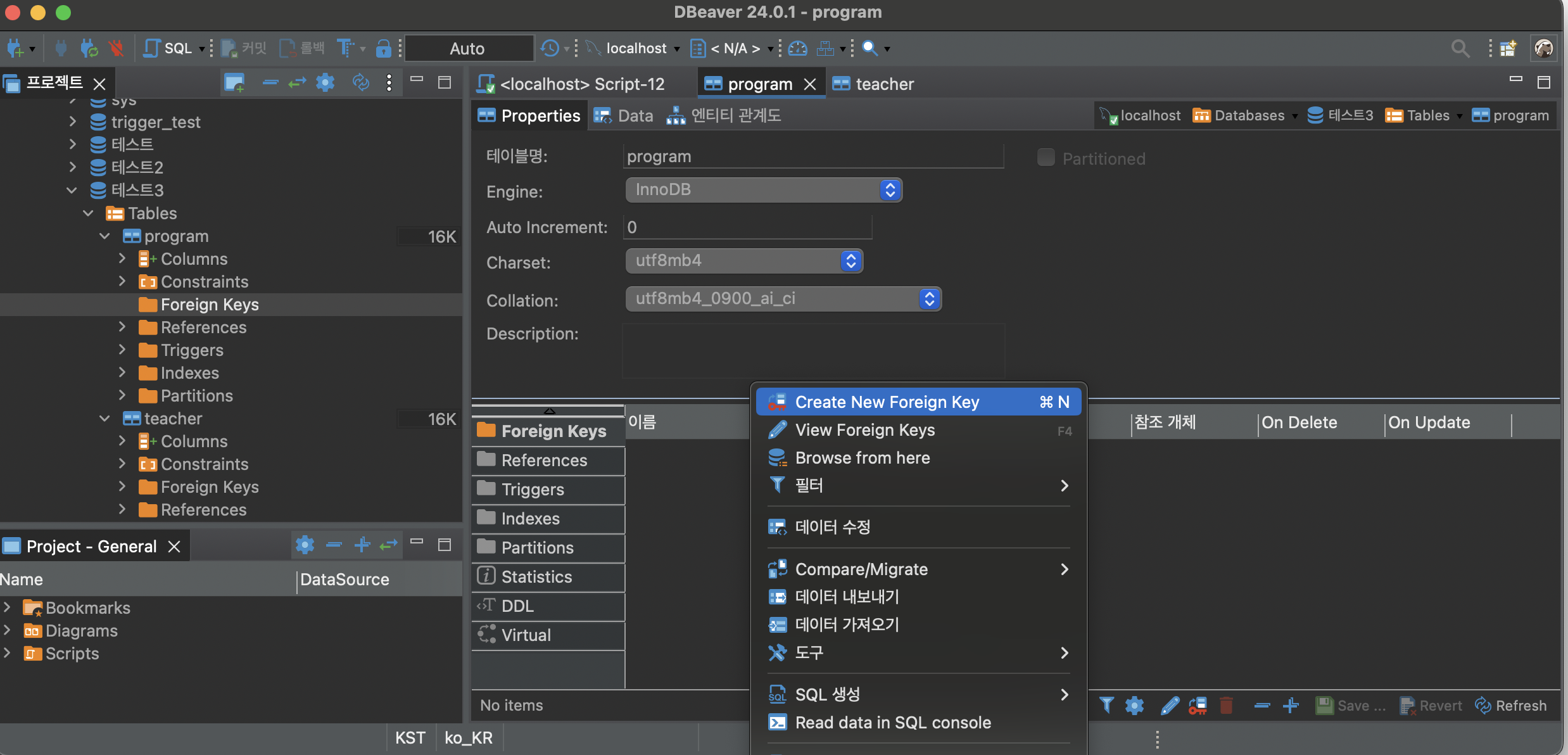This screenshot has height=755, width=1568.
Task: Click the DBeaver perspective avatar icon
Action: tap(1544, 48)
